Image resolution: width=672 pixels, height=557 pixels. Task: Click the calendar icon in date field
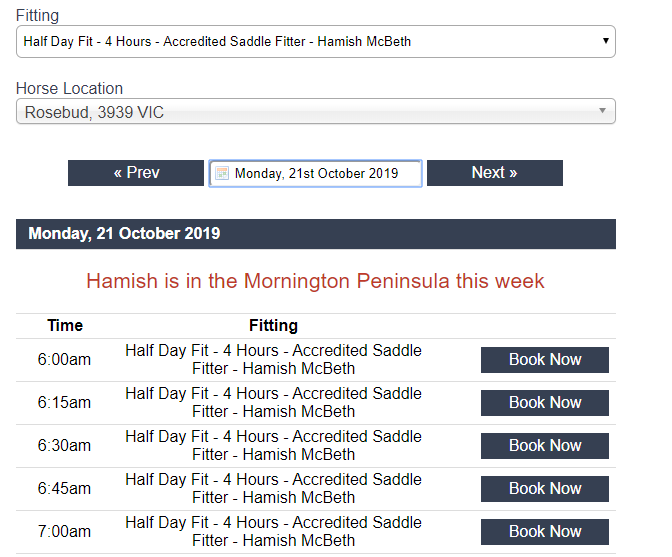tap(222, 174)
